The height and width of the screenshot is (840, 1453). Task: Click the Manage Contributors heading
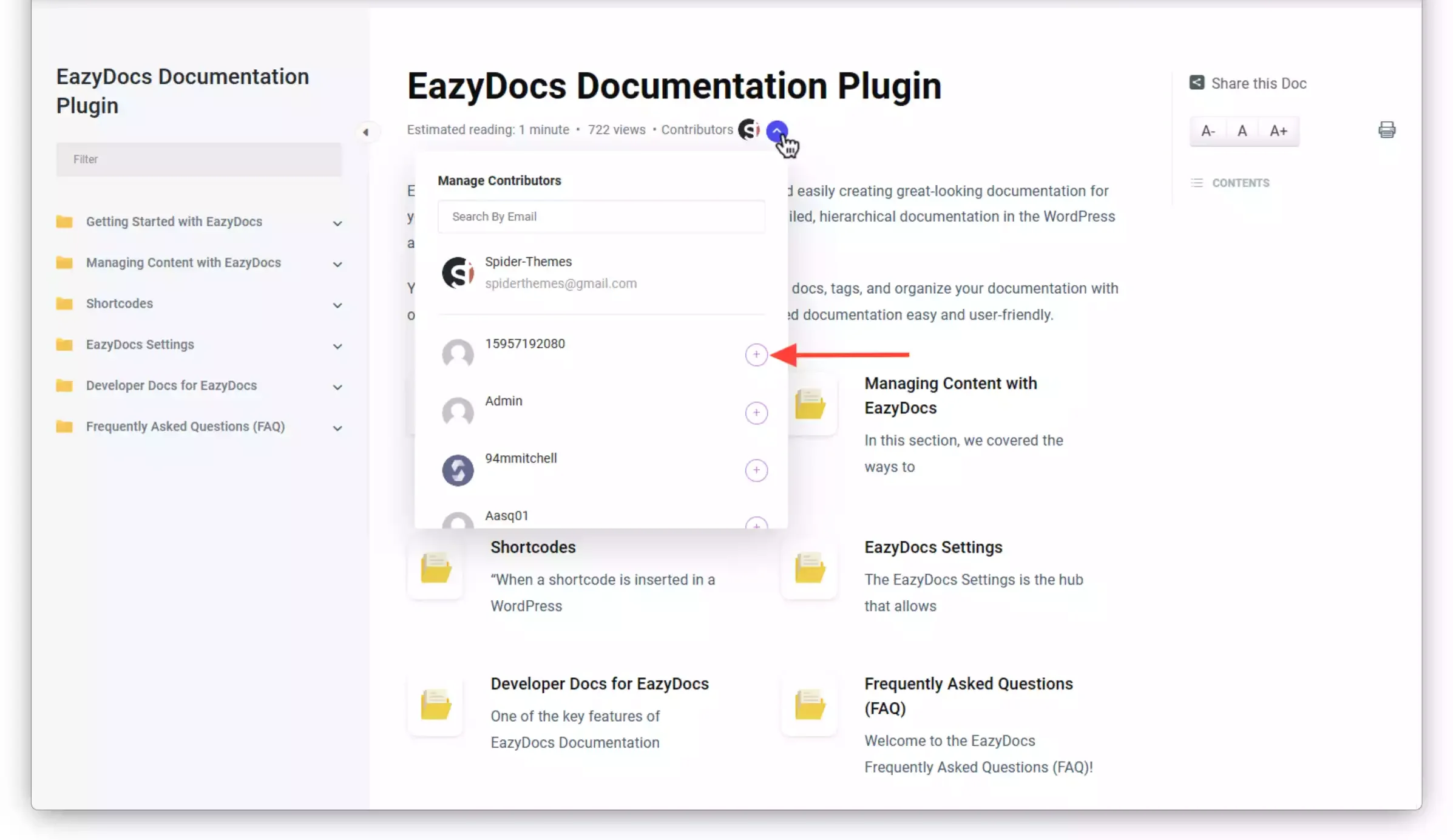tap(500, 180)
